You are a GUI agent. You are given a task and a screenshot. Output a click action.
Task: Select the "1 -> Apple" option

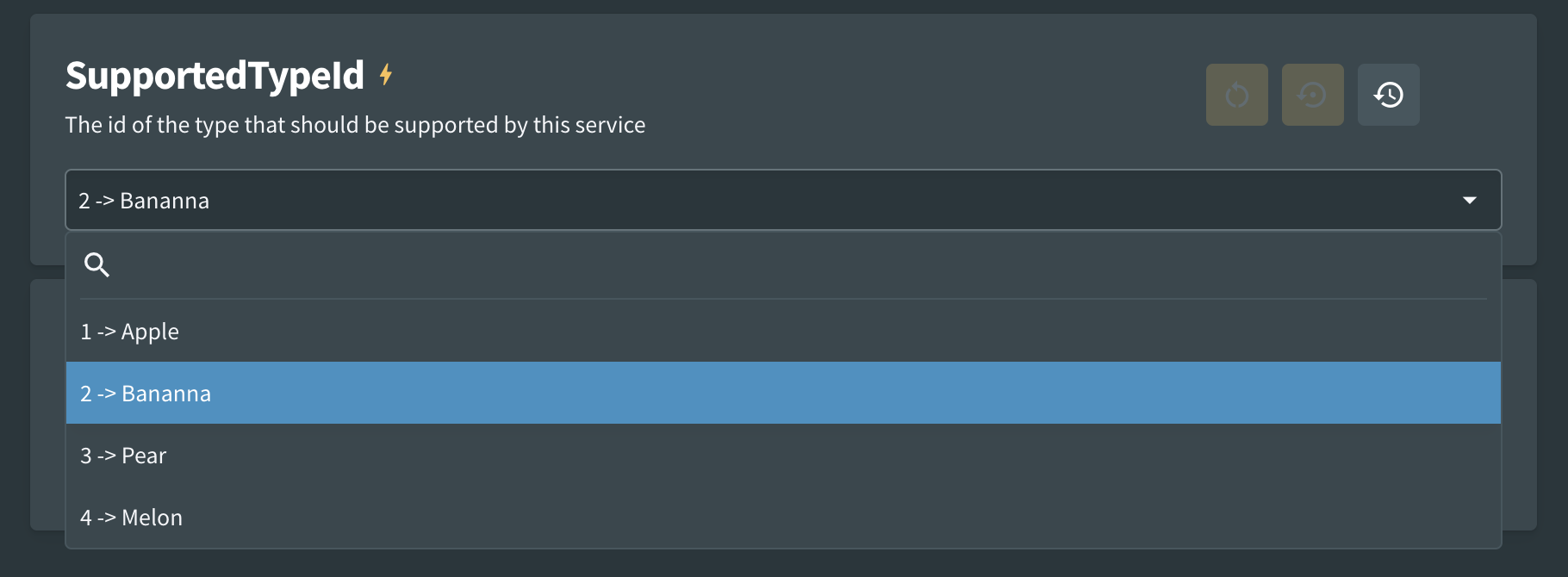pyautogui.click(x=783, y=331)
